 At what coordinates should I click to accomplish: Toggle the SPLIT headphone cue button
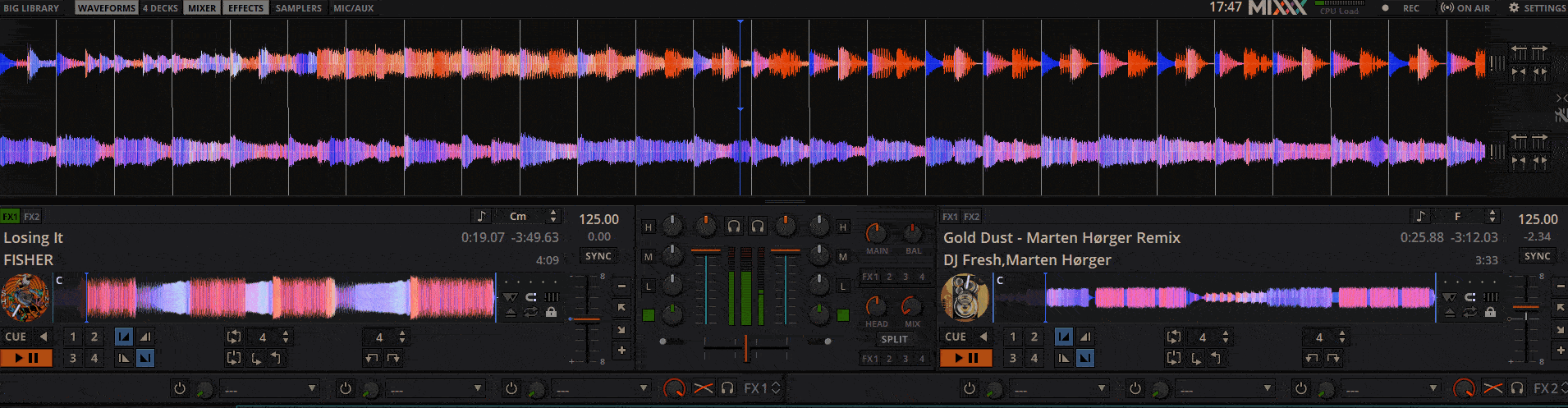894,339
